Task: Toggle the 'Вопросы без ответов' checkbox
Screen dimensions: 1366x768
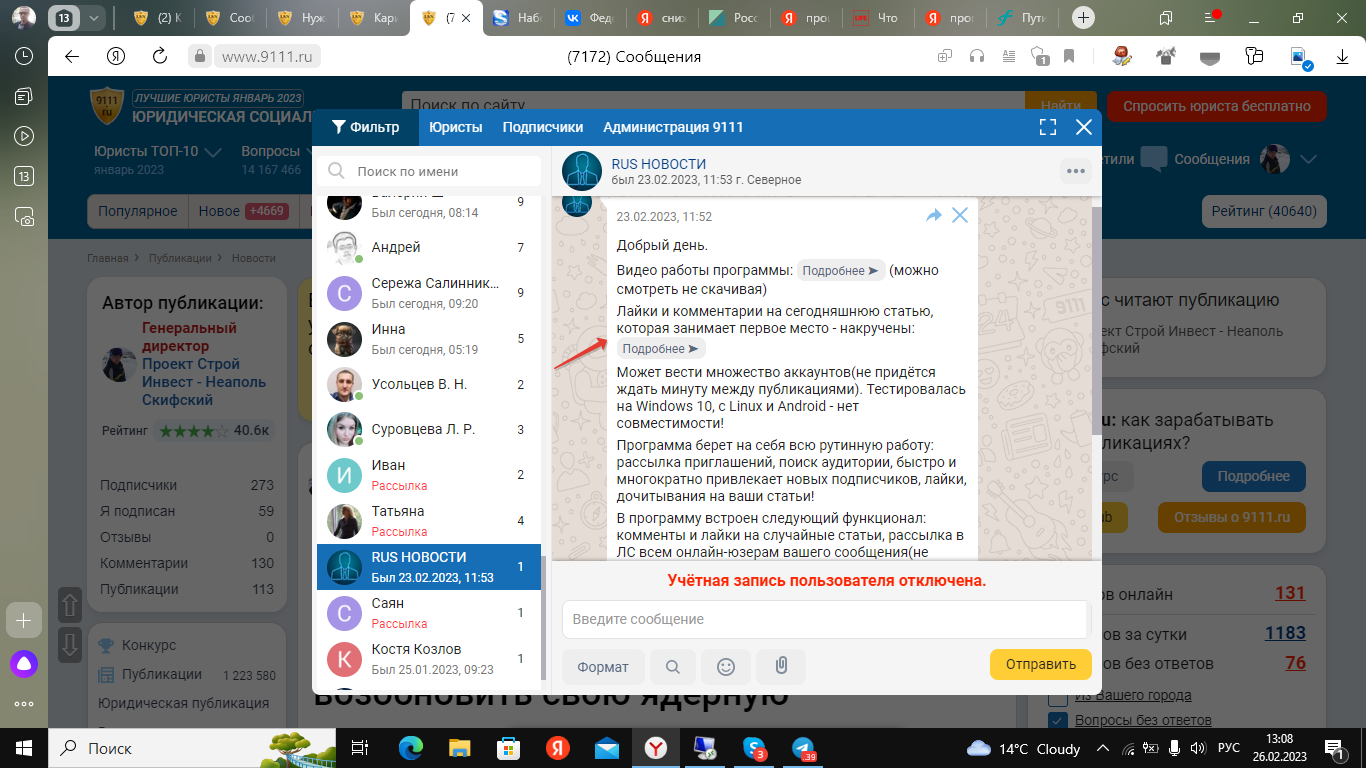Action: tap(1058, 720)
